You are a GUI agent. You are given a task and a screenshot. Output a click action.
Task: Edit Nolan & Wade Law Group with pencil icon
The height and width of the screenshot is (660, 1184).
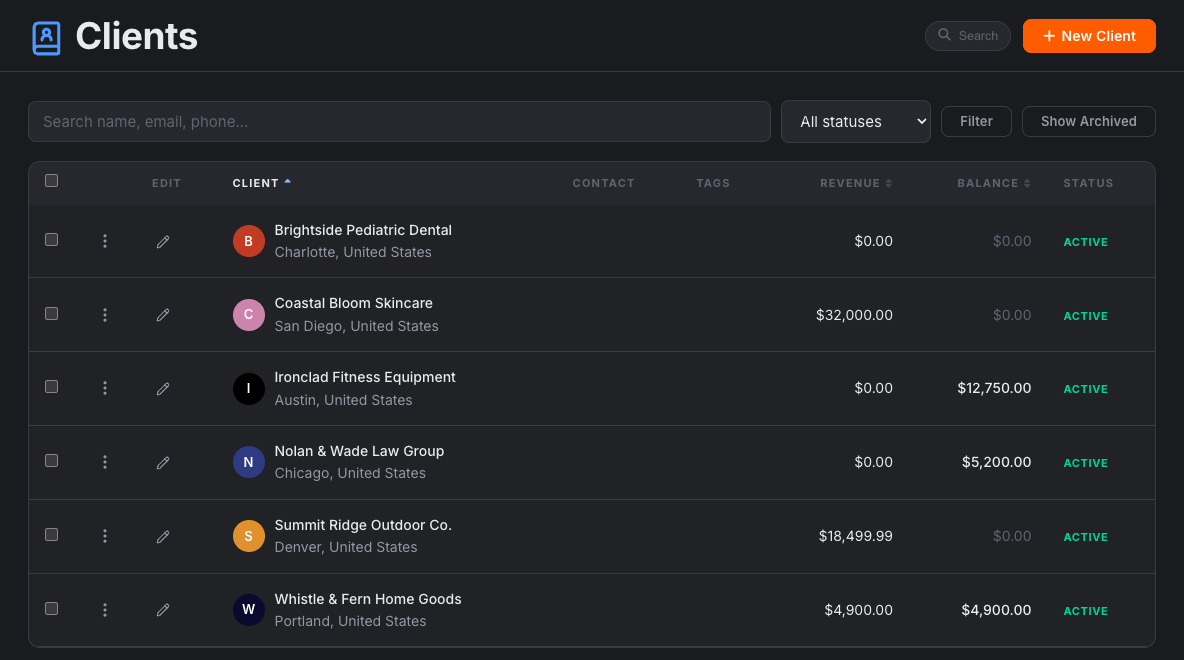coord(163,463)
